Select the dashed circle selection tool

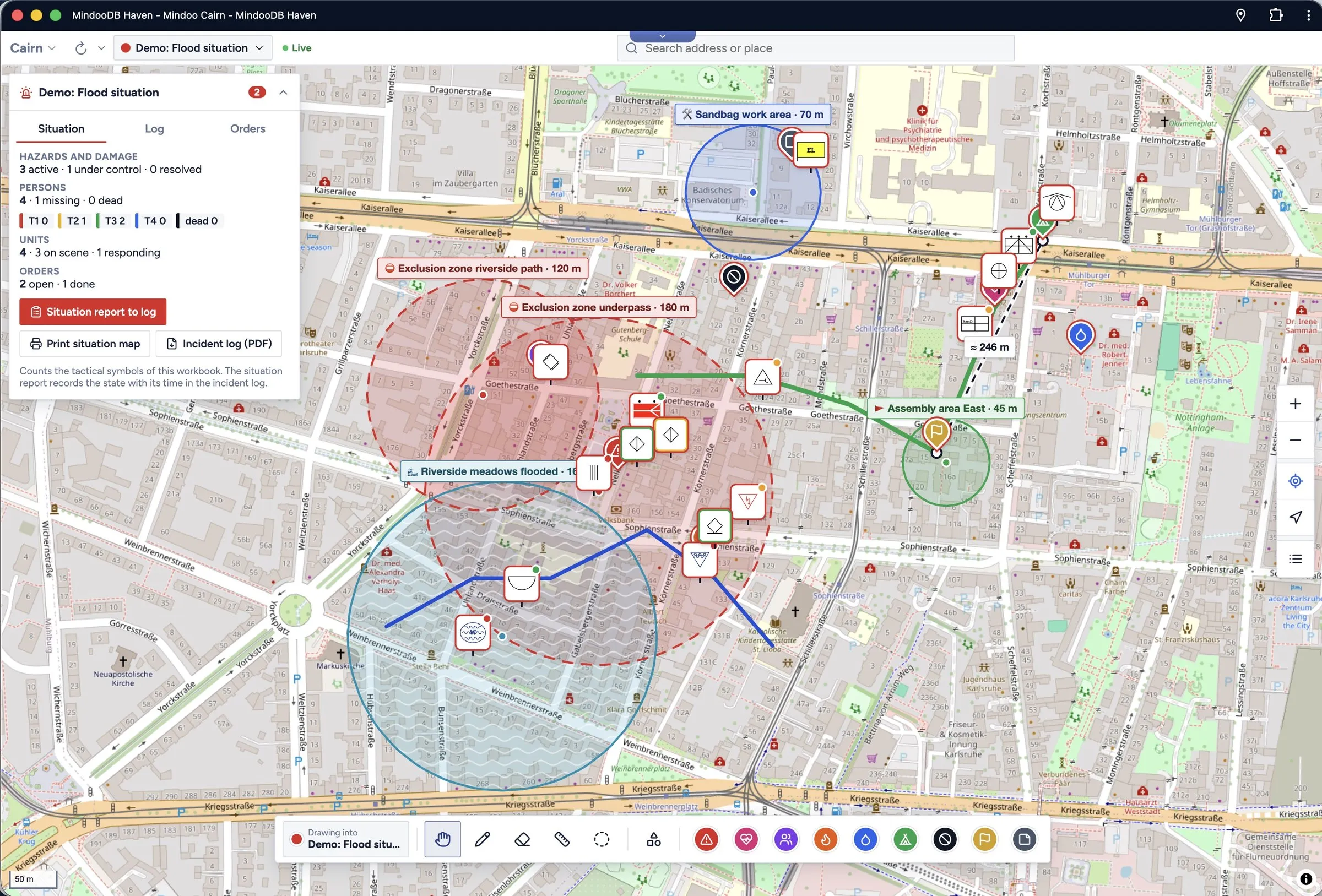click(x=602, y=839)
